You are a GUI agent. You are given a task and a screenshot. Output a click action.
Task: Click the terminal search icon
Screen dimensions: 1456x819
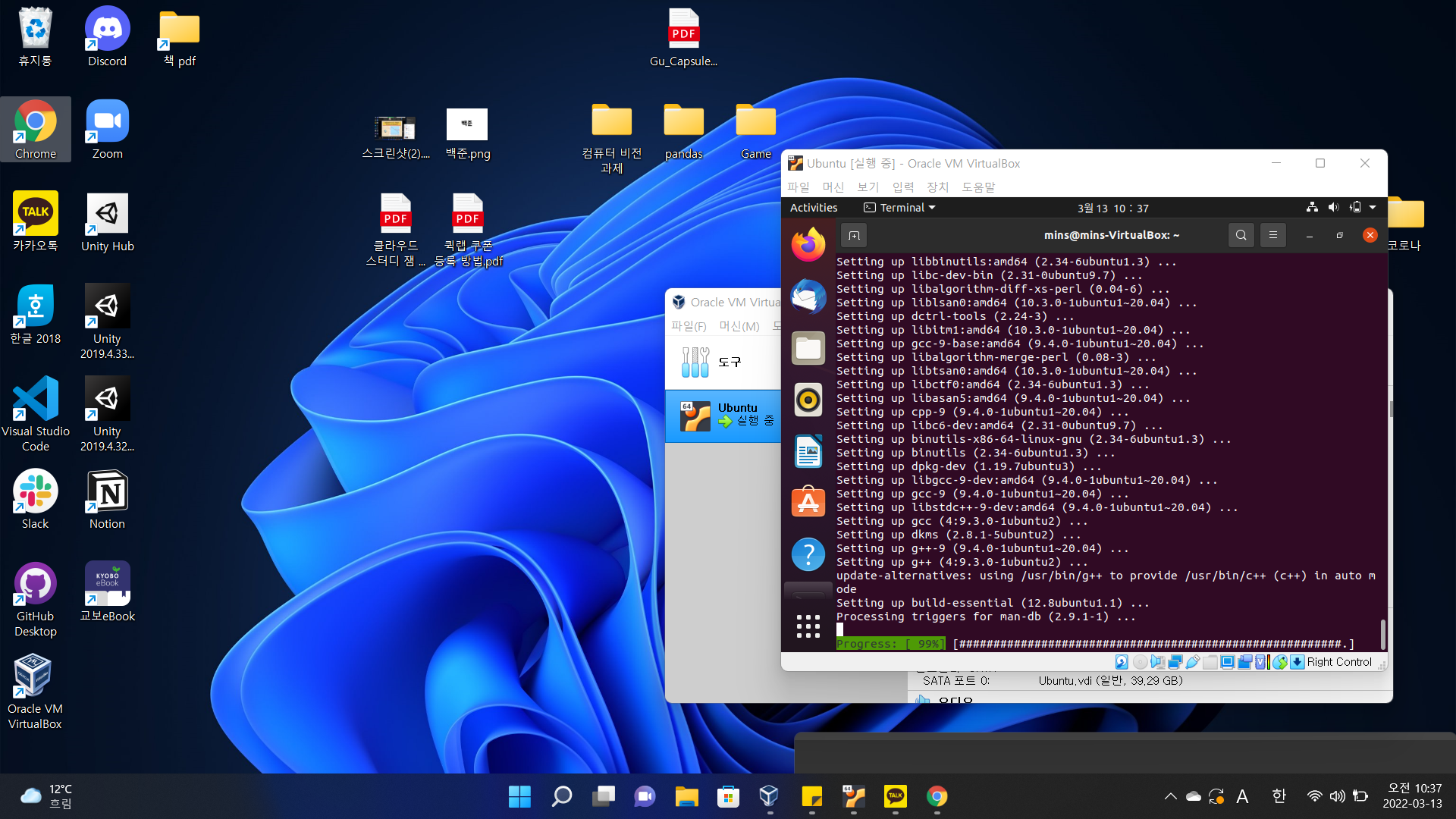pos(1241,235)
